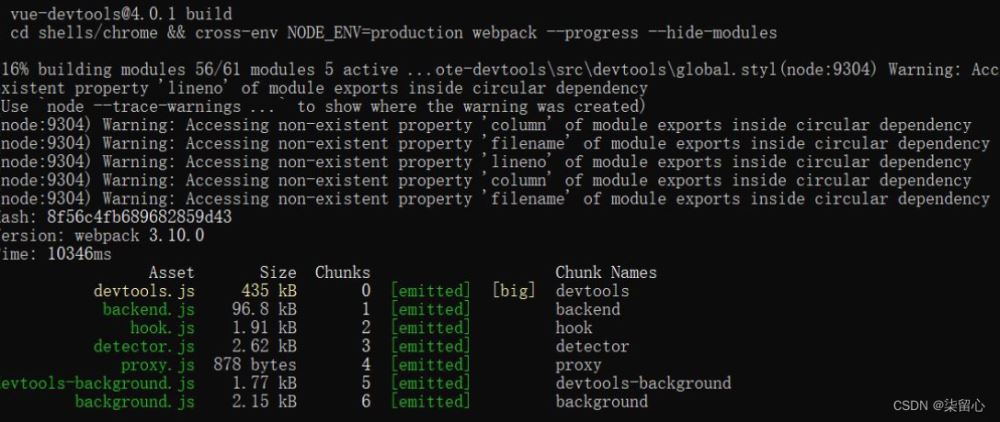
Task: Click the CSDN watermark text
Action: pyautogui.click(x=939, y=406)
